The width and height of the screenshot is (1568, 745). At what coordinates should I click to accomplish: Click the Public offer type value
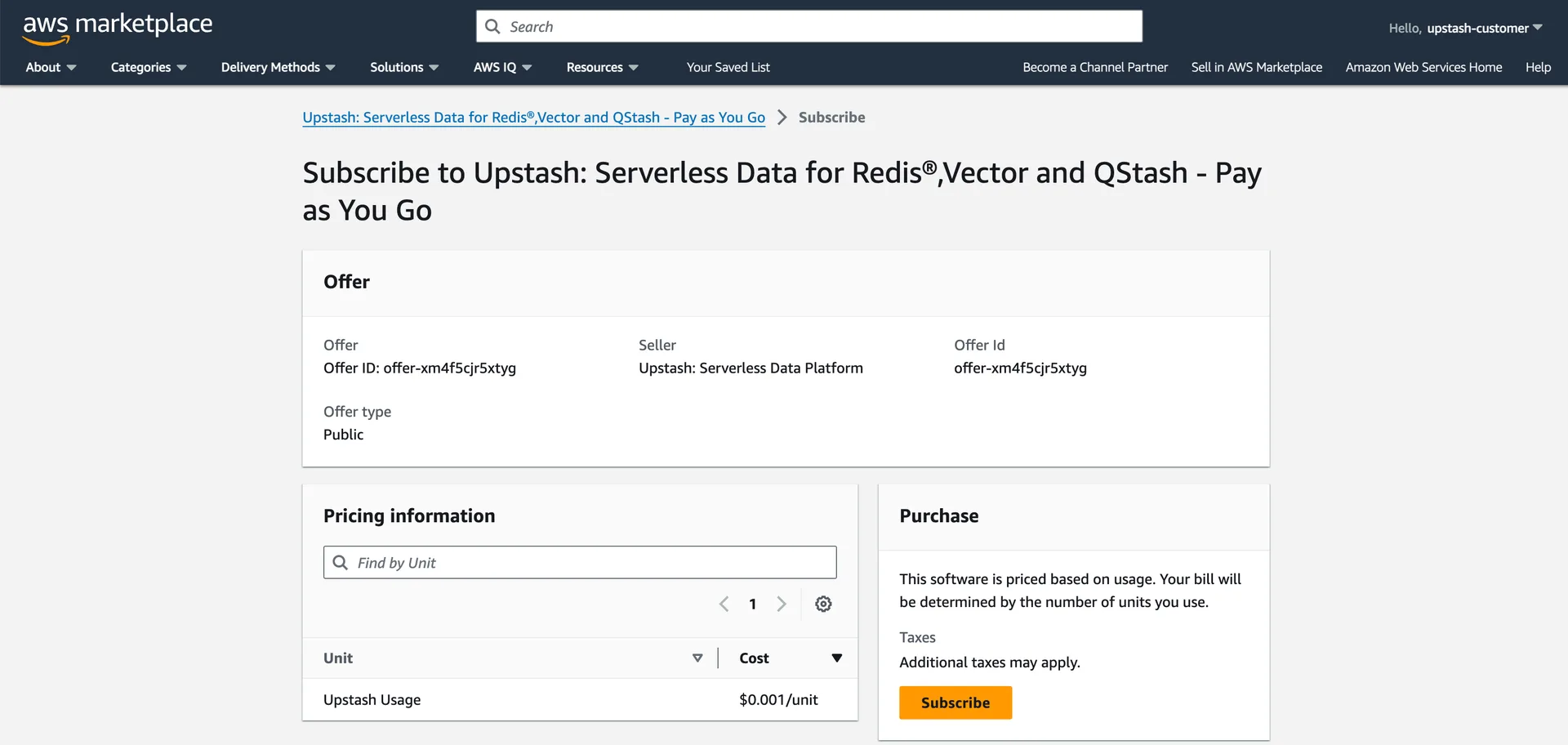[343, 435]
